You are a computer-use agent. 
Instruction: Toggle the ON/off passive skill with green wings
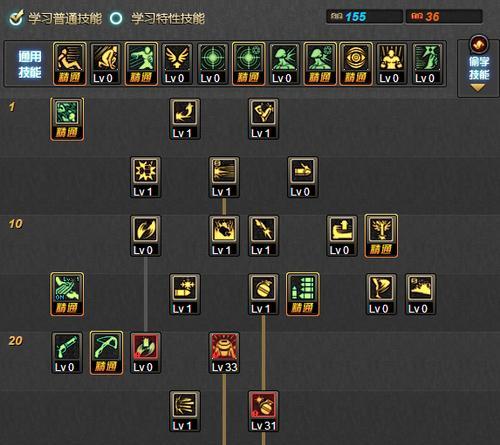point(67,294)
